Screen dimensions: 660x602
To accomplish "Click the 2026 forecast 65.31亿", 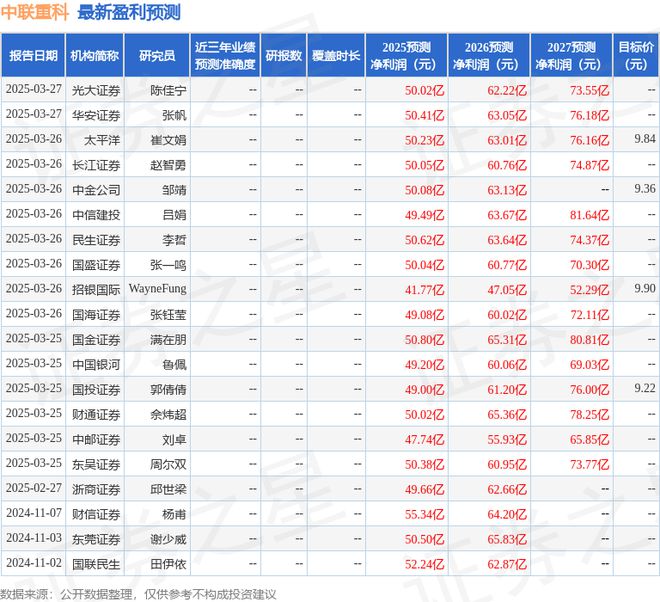I will [507, 340].
